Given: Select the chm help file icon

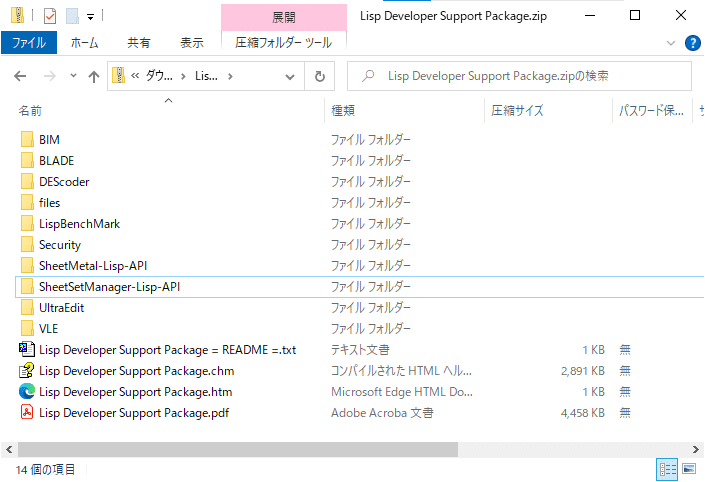Looking at the screenshot, I should click(27, 370).
